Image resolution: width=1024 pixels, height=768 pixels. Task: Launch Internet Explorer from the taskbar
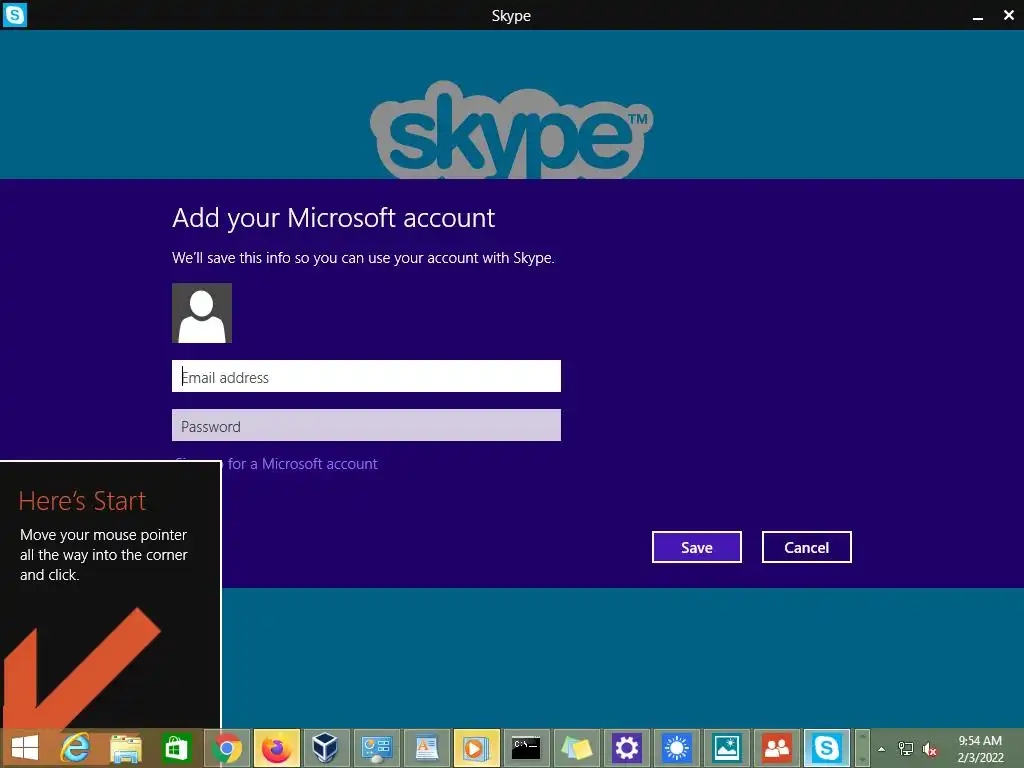[75, 748]
